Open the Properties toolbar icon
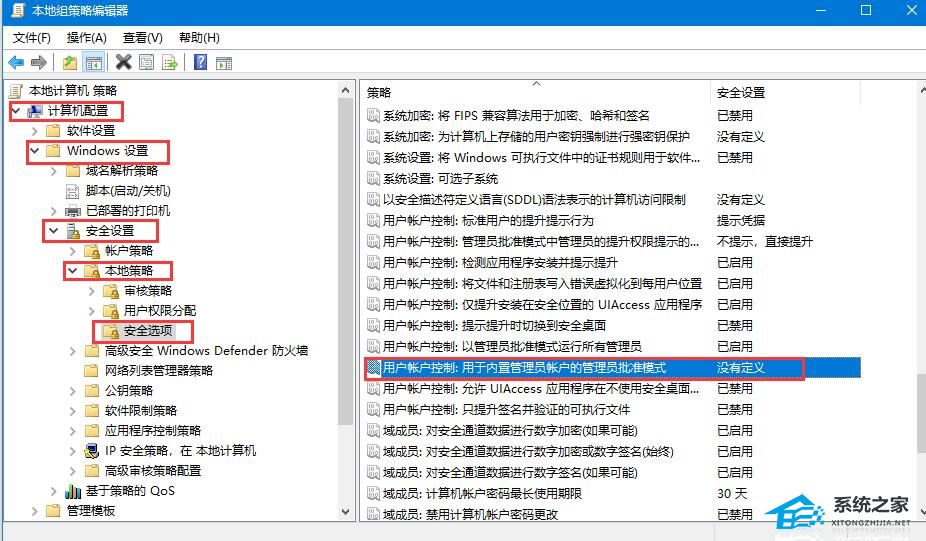The width and height of the screenshot is (926, 541). click(x=146, y=62)
